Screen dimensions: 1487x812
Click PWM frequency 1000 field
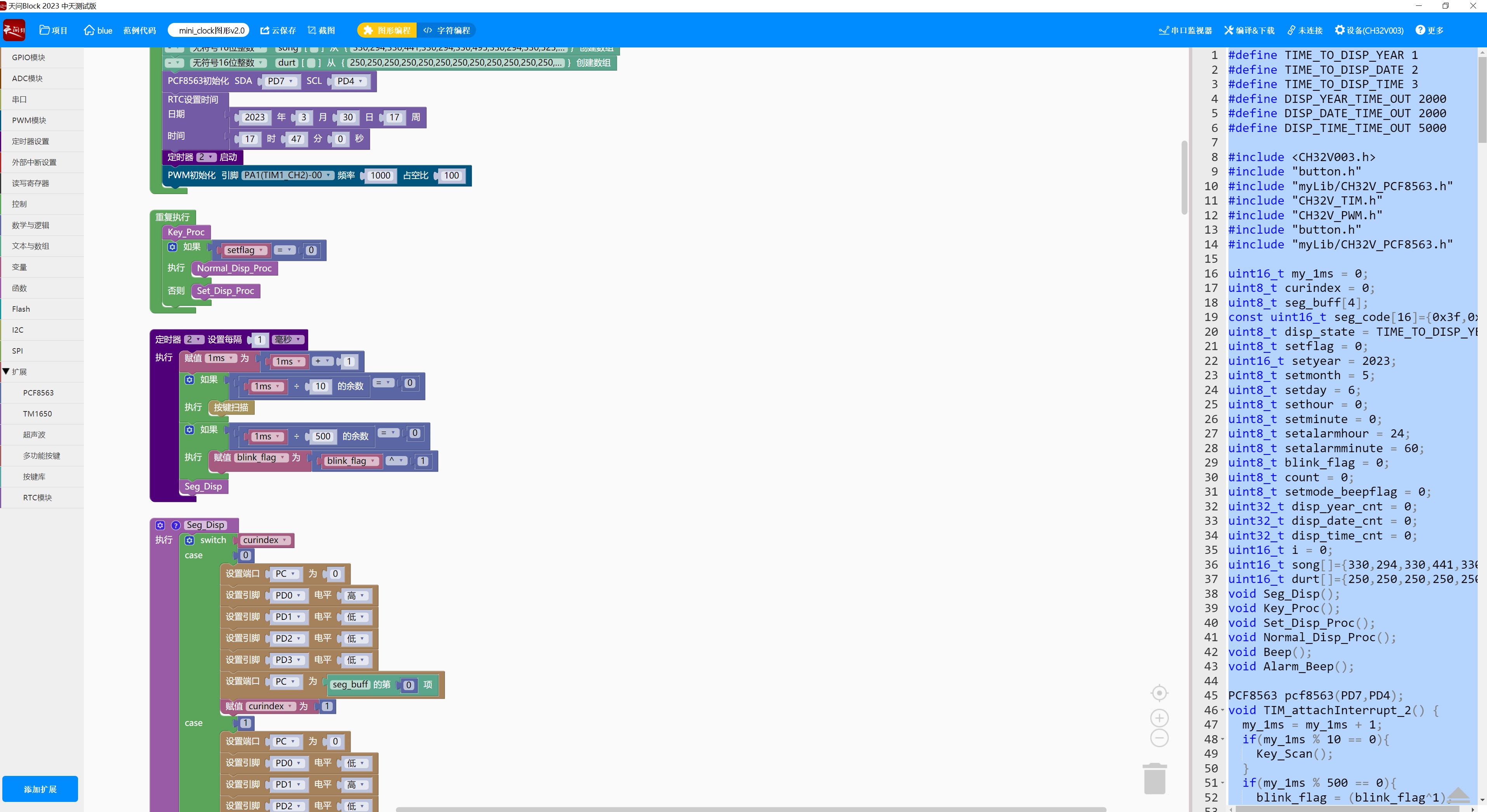380,175
